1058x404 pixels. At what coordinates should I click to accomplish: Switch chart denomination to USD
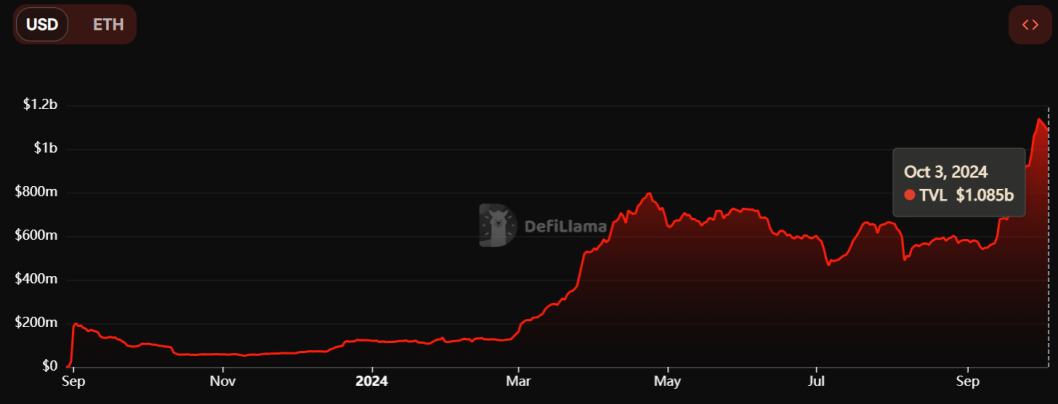coord(43,25)
